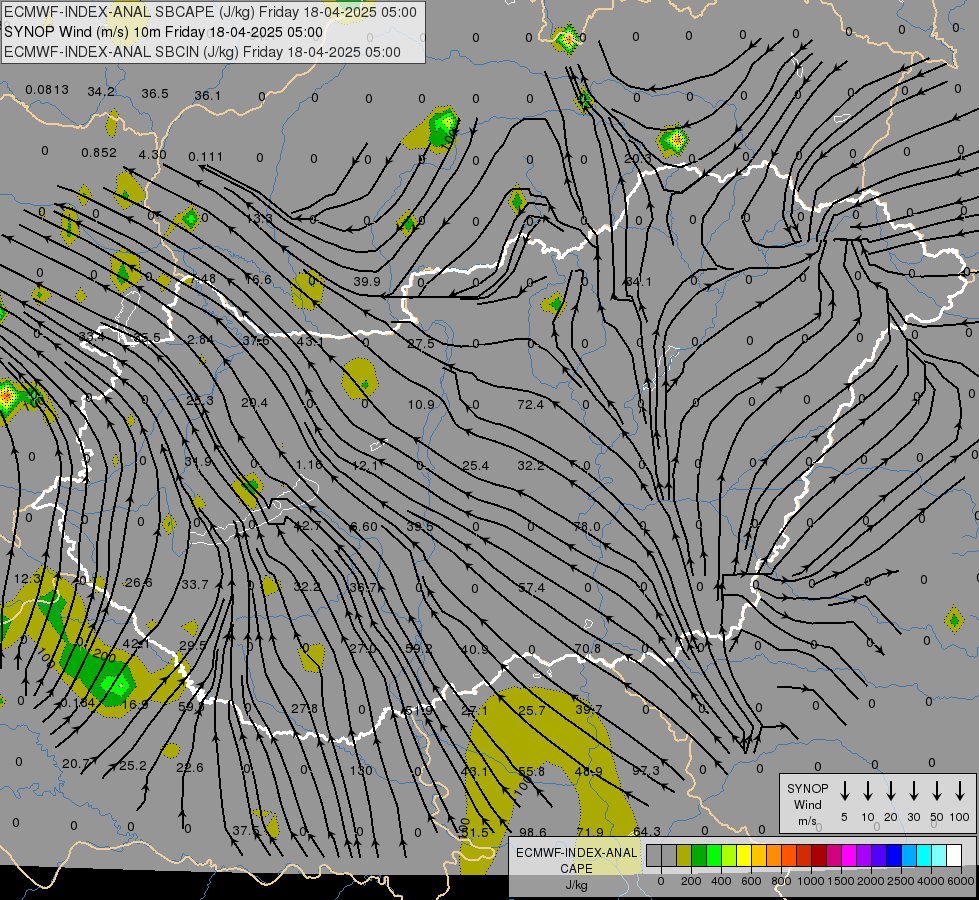The image size is (979, 900).
Task: Click the map value '0.0813'
Action: [47, 90]
